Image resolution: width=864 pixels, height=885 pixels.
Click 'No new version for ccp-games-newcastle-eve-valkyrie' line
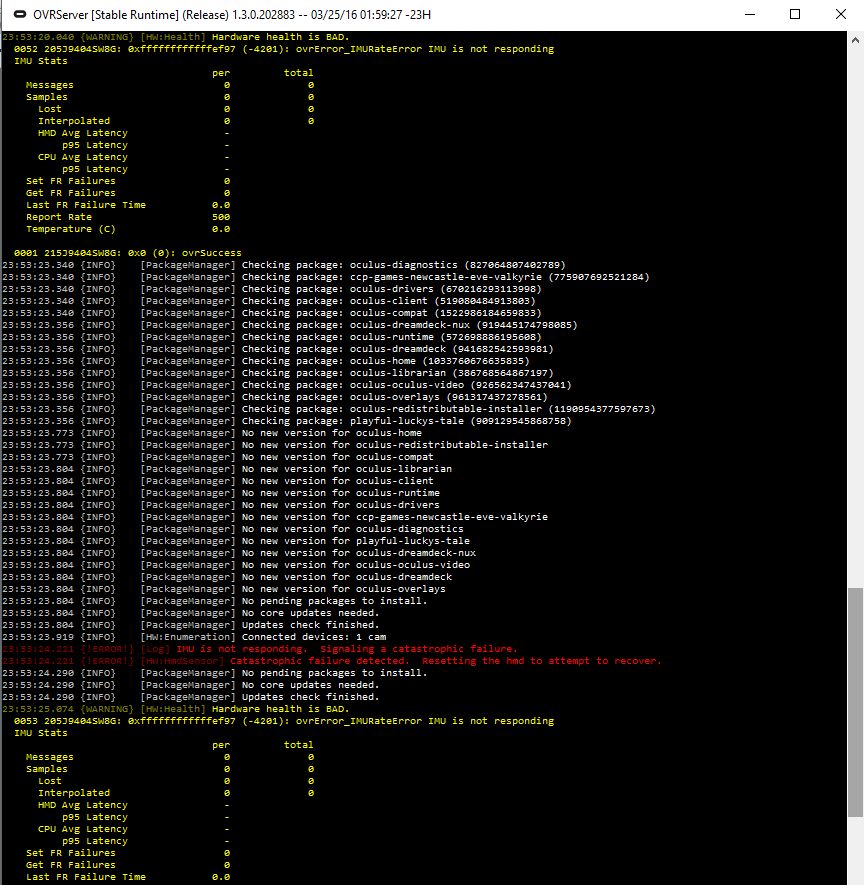[x=275, y=516]
